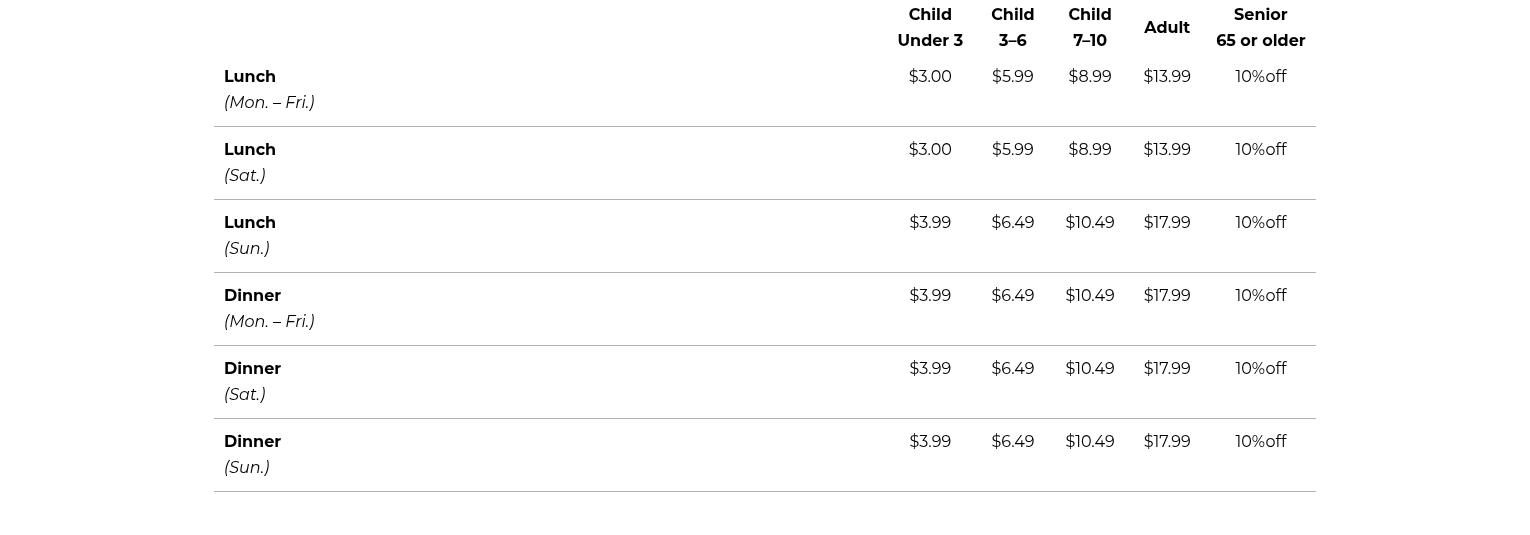Click the Child Under 3 Sunday dinner price
The image size is (1530, 535).
[x=930, y=442]
